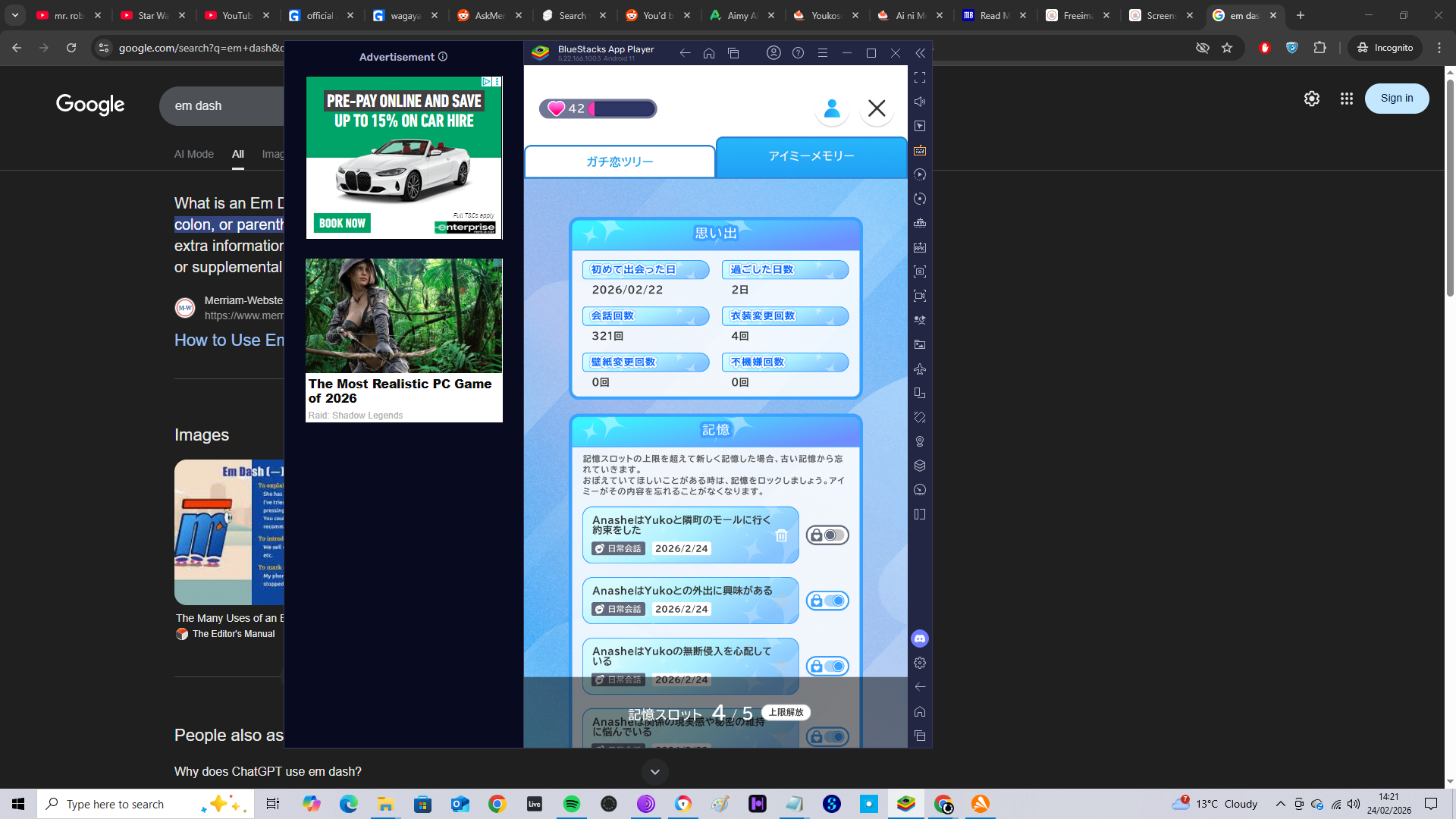Click the BlueStacks home icon in title bar
1456x819 pixels.
click(x=708, y=53)
